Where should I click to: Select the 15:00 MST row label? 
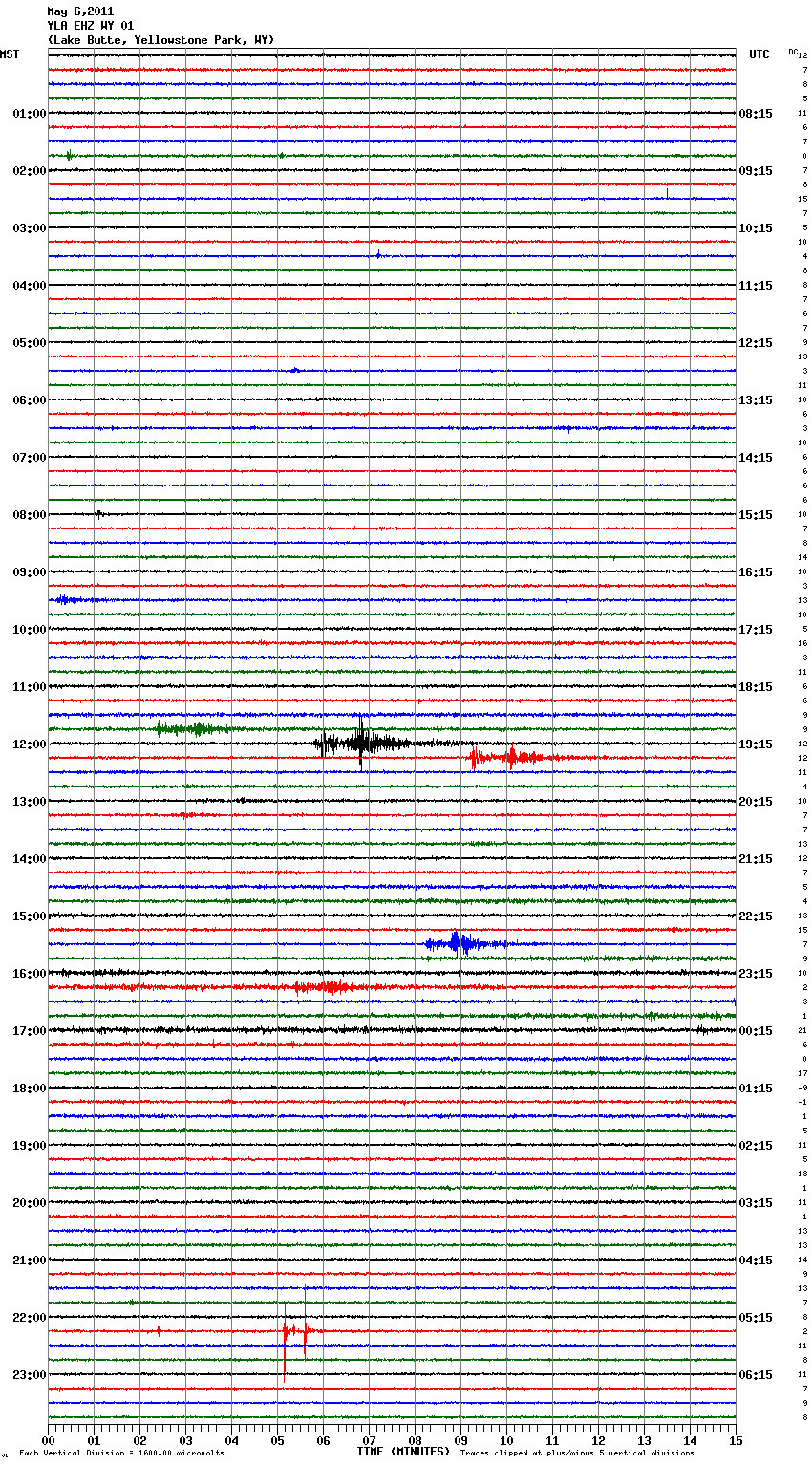click(30, 916)
